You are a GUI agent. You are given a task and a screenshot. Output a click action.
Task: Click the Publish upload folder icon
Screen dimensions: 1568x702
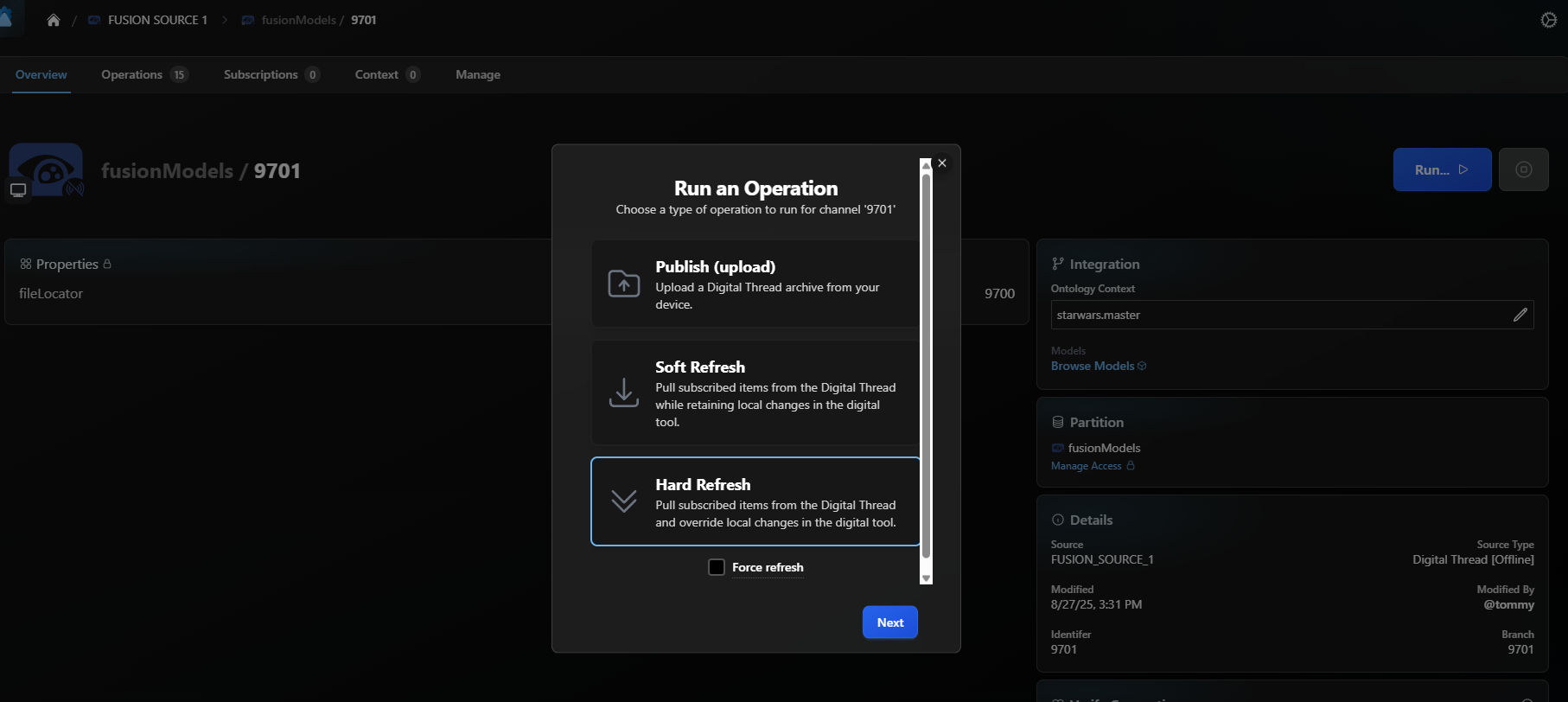[x=624, y=284]
